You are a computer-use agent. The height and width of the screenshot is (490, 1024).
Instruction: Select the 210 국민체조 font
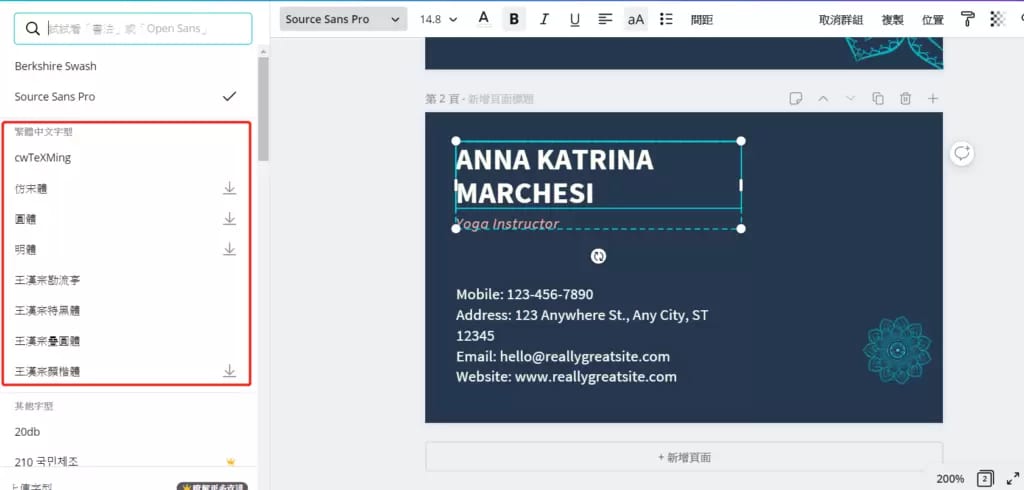(x=46, y=462)
